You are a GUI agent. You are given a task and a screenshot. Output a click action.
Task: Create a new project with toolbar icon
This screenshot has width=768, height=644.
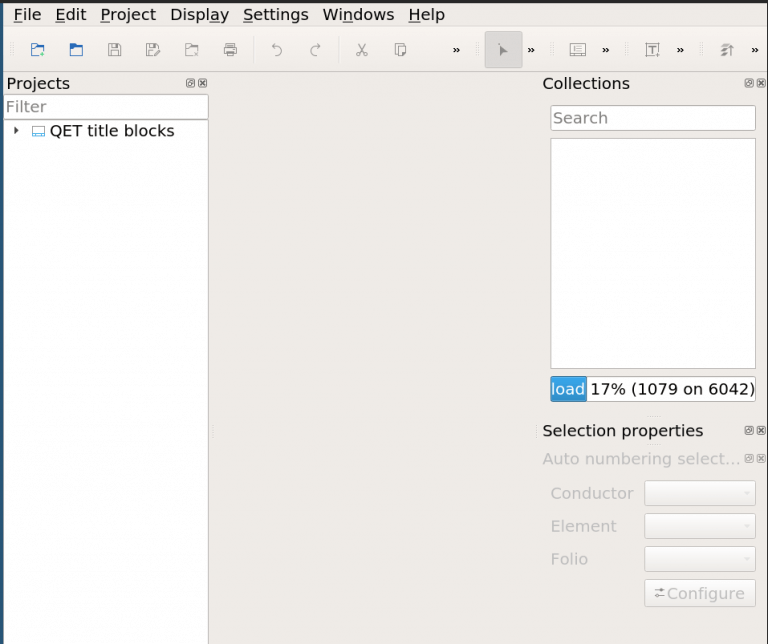(x=38, y=50)
